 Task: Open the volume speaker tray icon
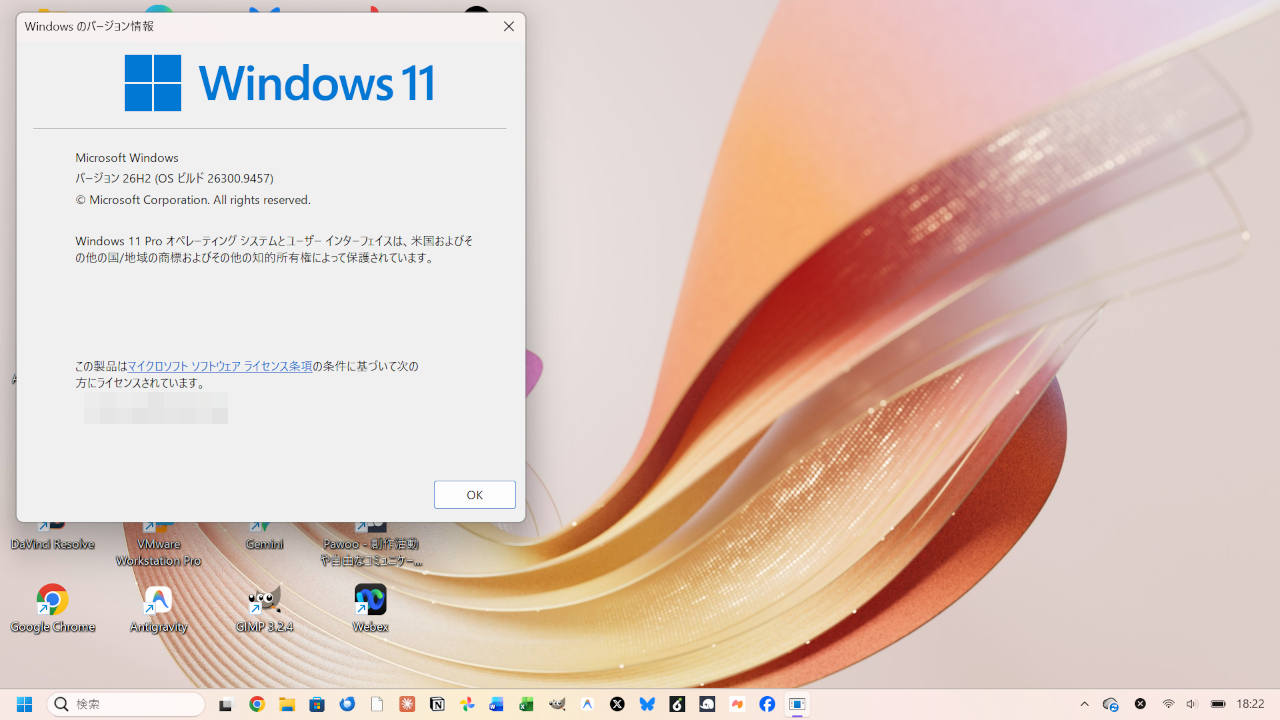tap(1192, 704)
